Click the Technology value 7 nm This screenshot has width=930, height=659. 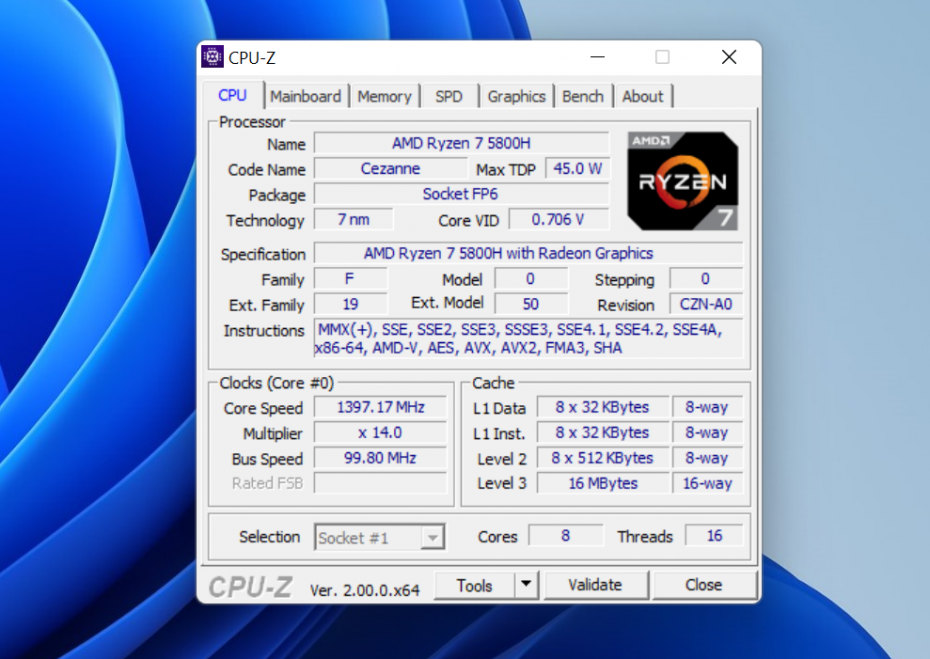[x=353, y=219]
